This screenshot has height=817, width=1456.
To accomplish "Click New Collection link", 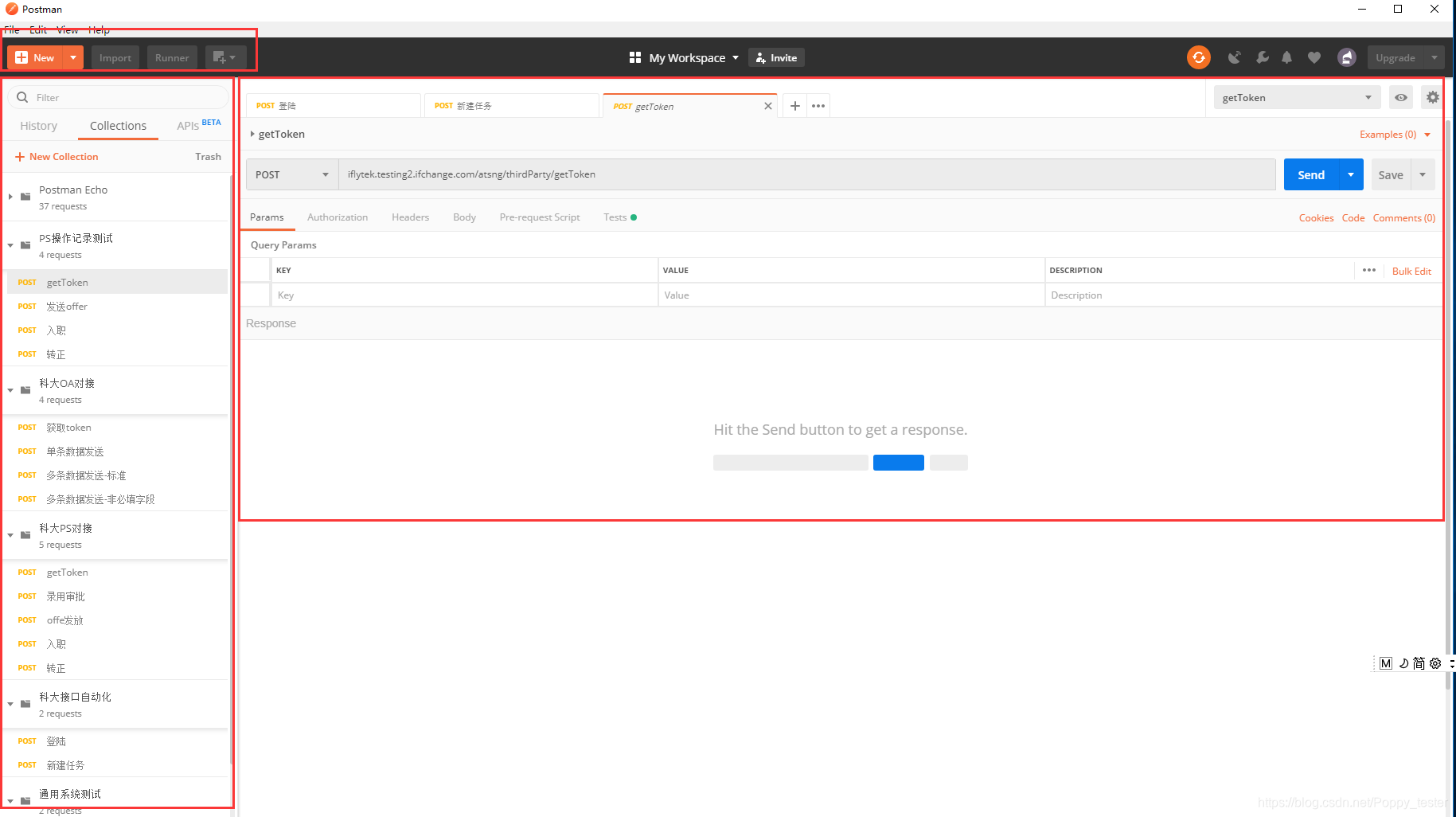I will point(57,157).
